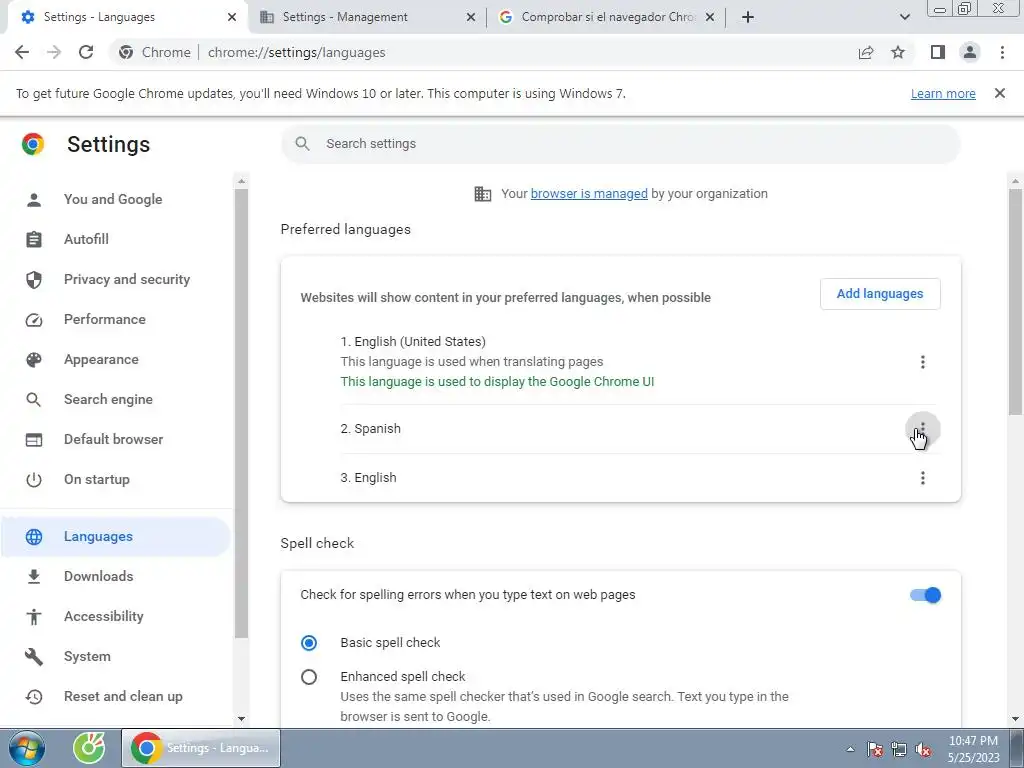Viewport: 1024px width, 768px height.
Task: Reload the settings page
Action: click(86, 52)
